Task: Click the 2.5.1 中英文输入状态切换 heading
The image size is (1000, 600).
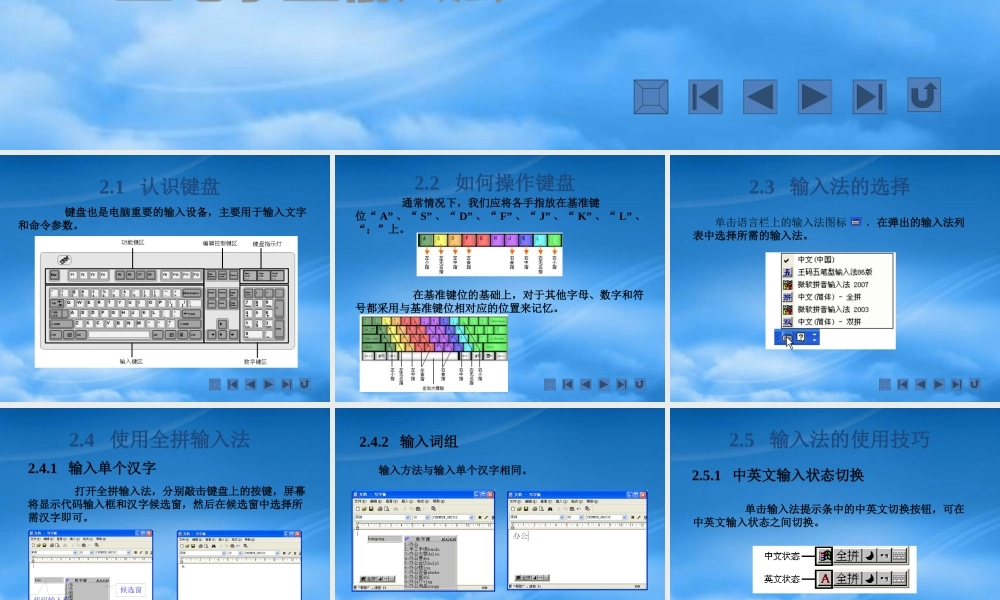Action: tap(778, 475)
